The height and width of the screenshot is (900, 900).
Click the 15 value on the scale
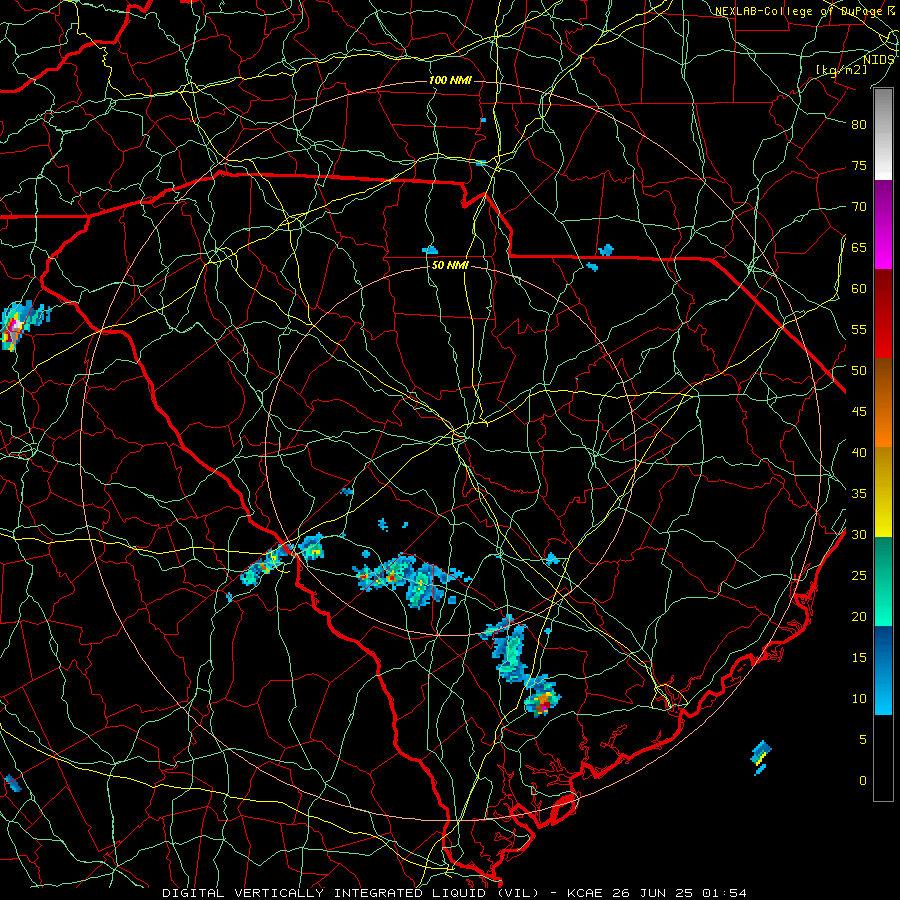(859, 658)
